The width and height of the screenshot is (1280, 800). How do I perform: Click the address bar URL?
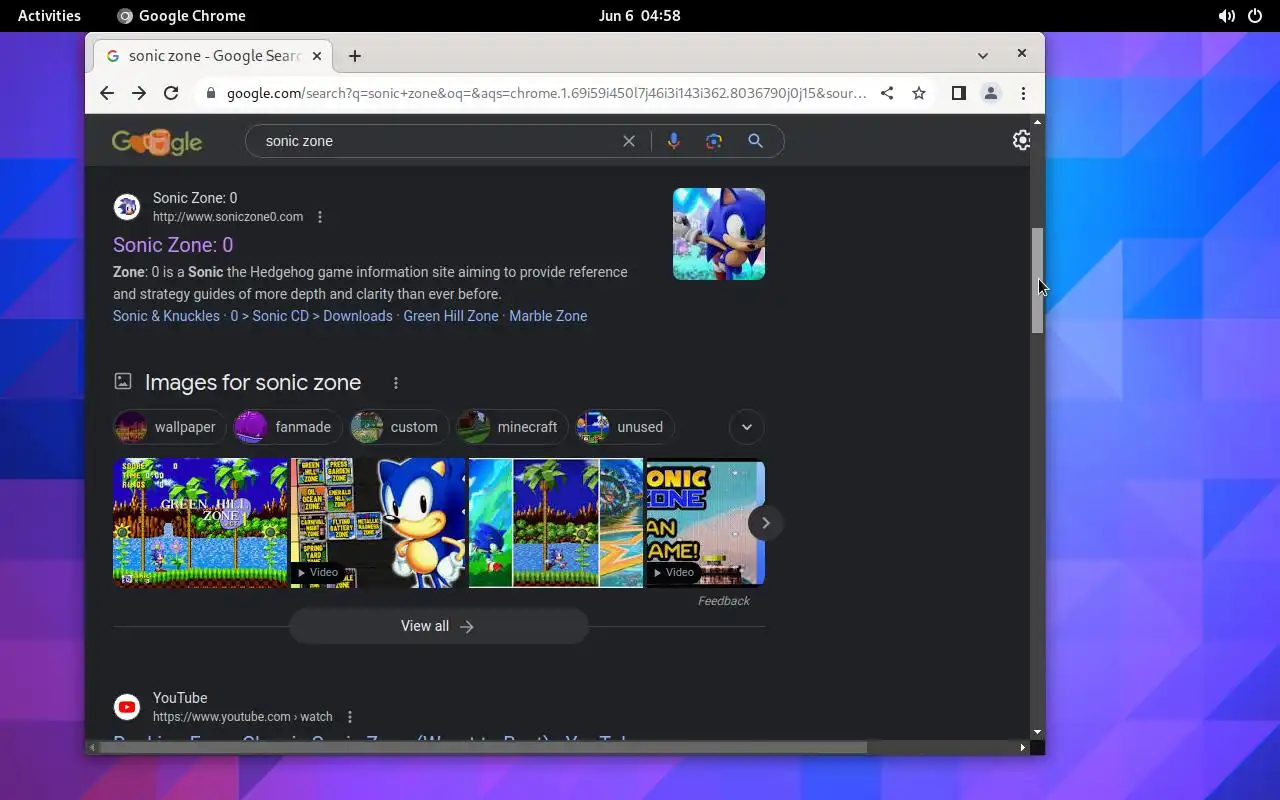pyautogui.click(x=546, y=93)
